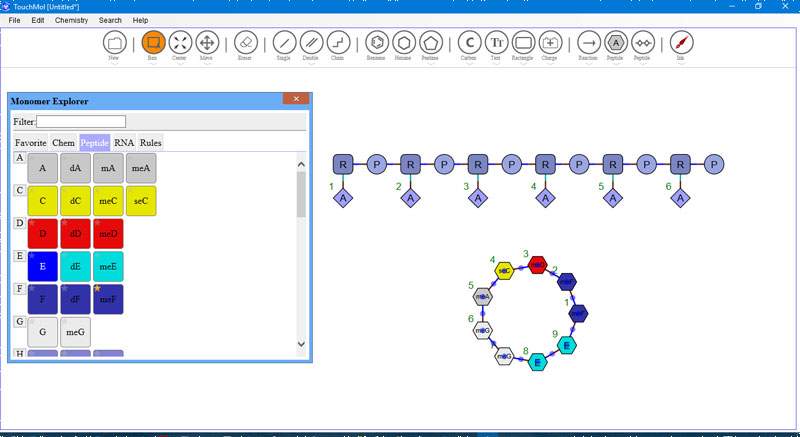The image size is (800, 437).
Task: Click the monomer list scrollbar thumb
Action: (301, 194)
